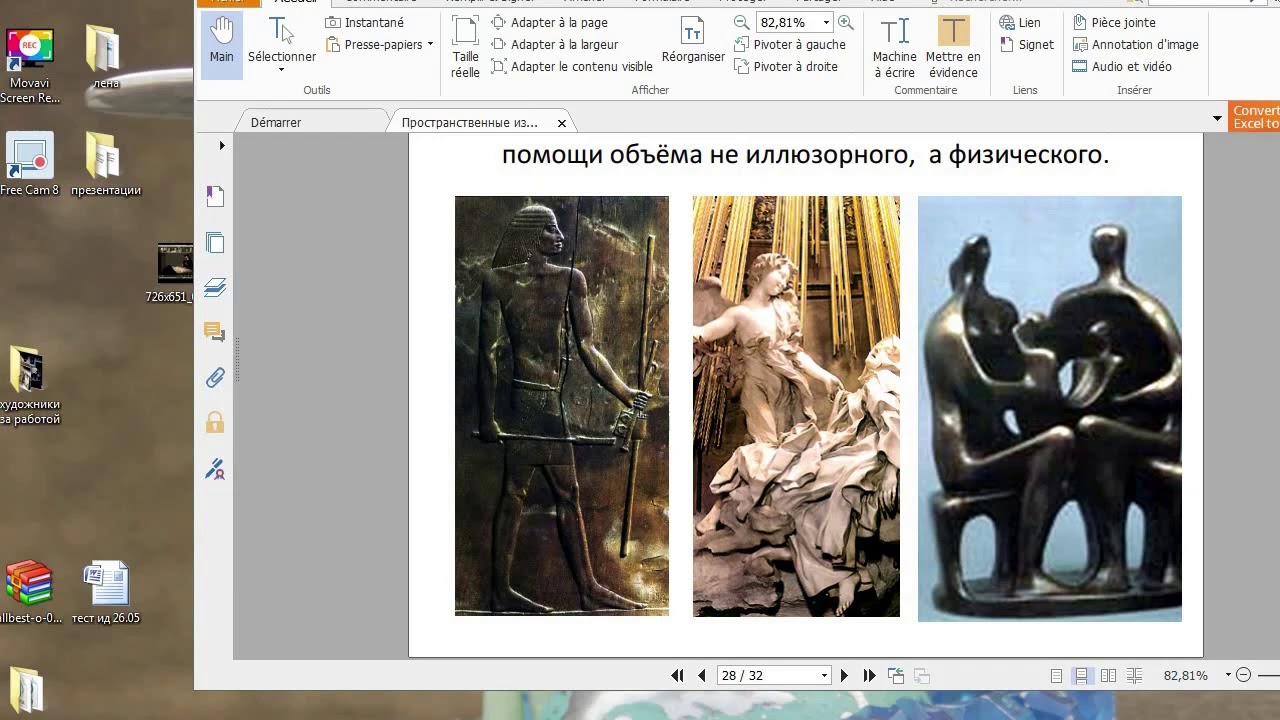The height and width of the screenshot is (720, 1280).
Task: Click the Convert Excel banner button
Action: [1254, 117]
